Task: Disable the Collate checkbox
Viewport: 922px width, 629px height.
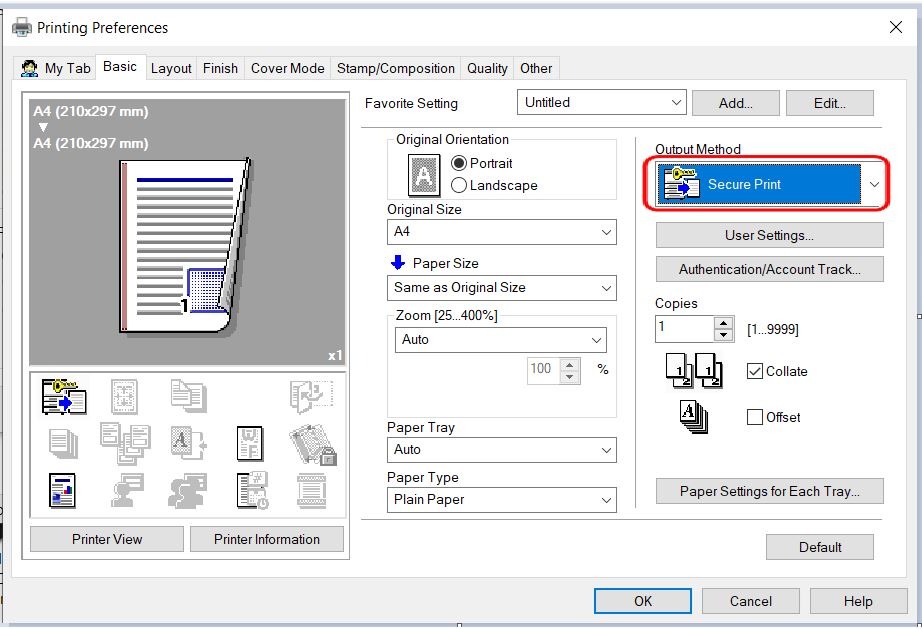Action: click(x=755, y=371)
